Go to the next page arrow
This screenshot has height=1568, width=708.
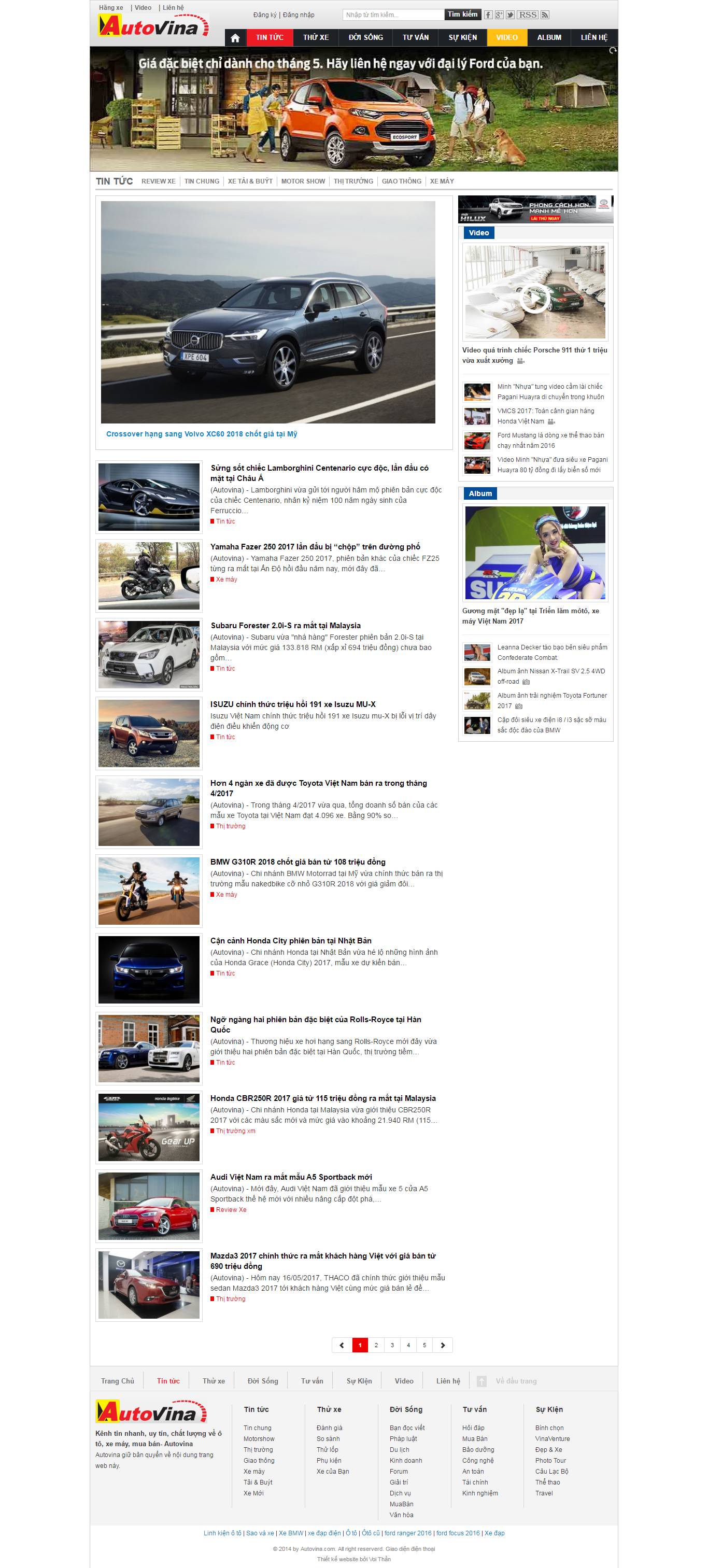[443, 1345]
